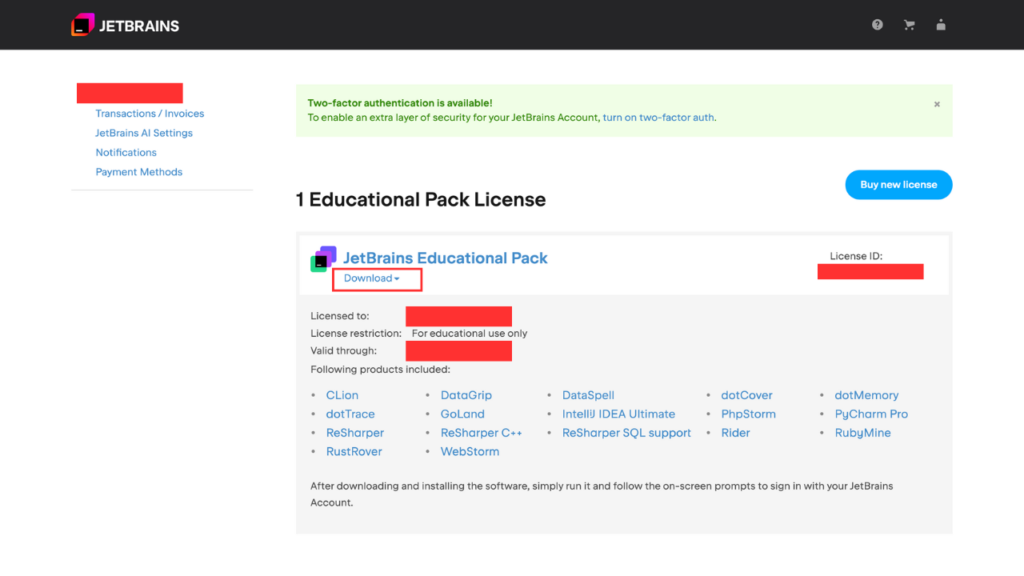This screenshot has width=1024, height=576.
Task: Follow the turn on two-factor auth link
Action: tap(658, 117)
